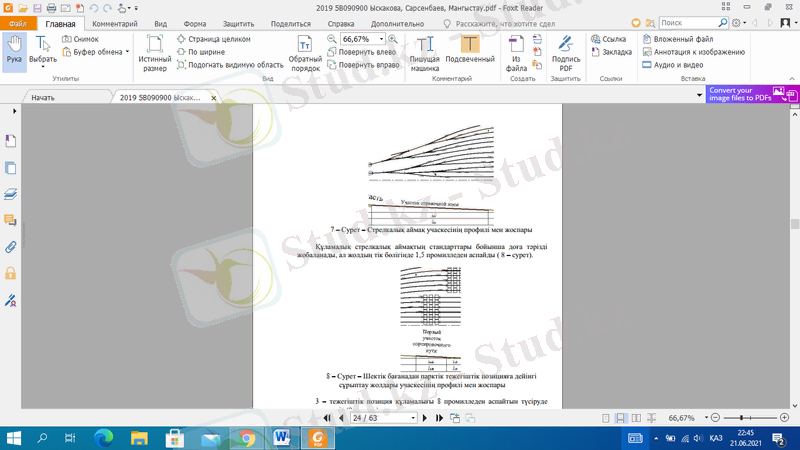Open the Comments panel in left sidebar
The width and height of the screenshot is (800, 450).
[x=11, y=220]
